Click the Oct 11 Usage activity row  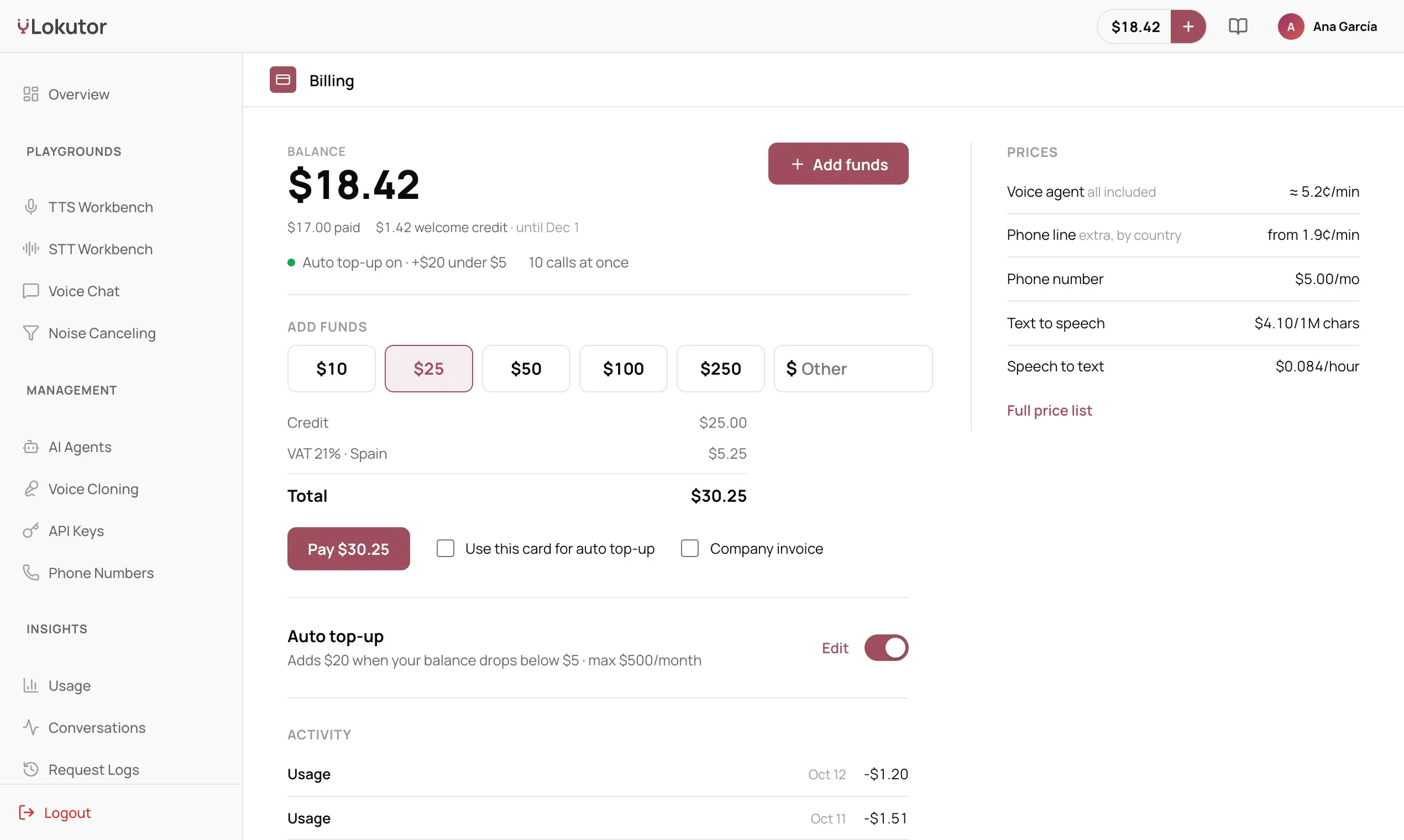(598, 818)
